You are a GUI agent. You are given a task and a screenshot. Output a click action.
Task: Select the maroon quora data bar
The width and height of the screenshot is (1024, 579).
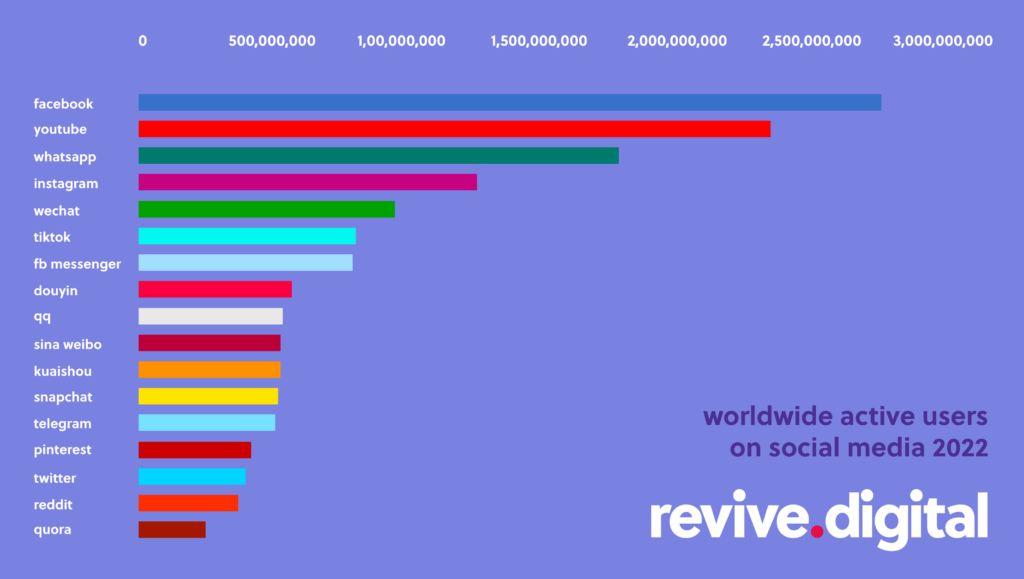(172, 529)
